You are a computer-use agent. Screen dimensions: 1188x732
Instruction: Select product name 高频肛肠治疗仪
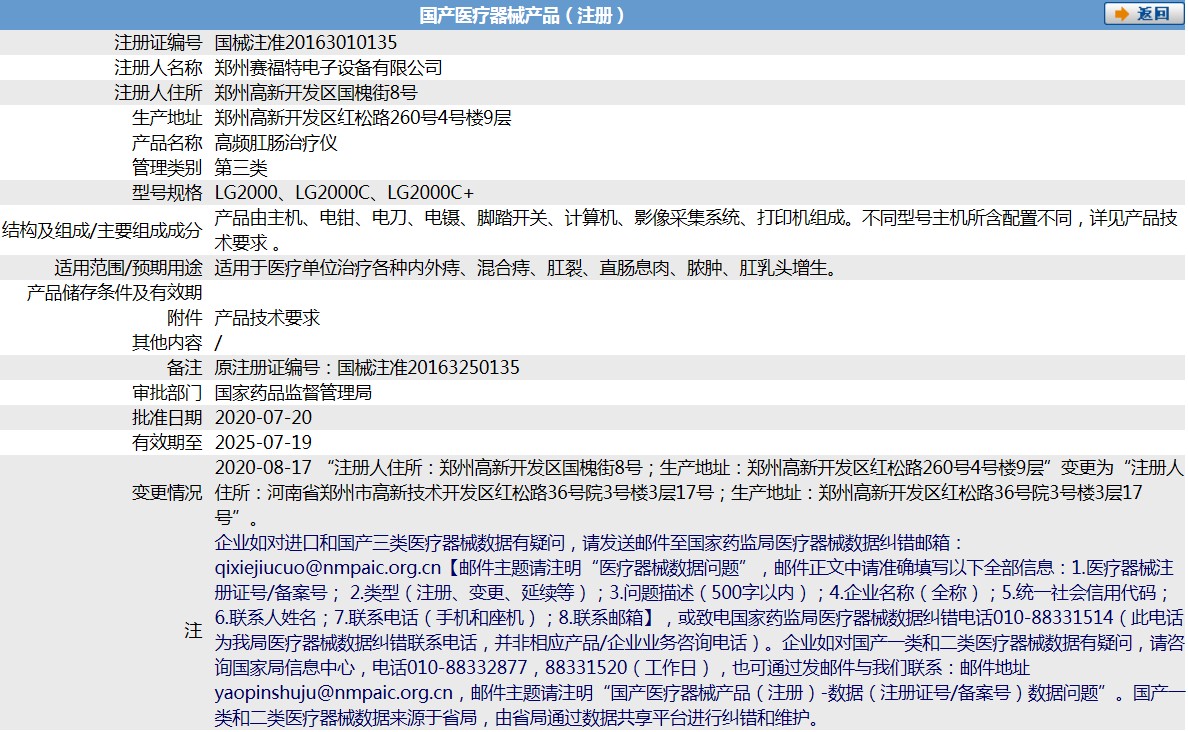click(x=276, y=142)
